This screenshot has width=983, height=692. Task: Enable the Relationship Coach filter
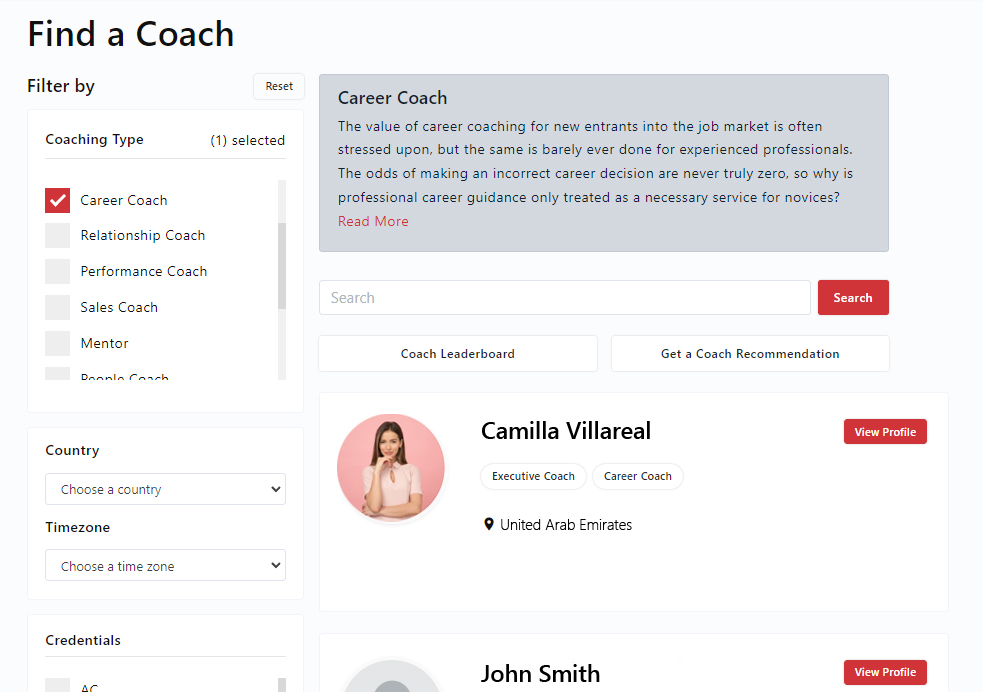[57, 235]
